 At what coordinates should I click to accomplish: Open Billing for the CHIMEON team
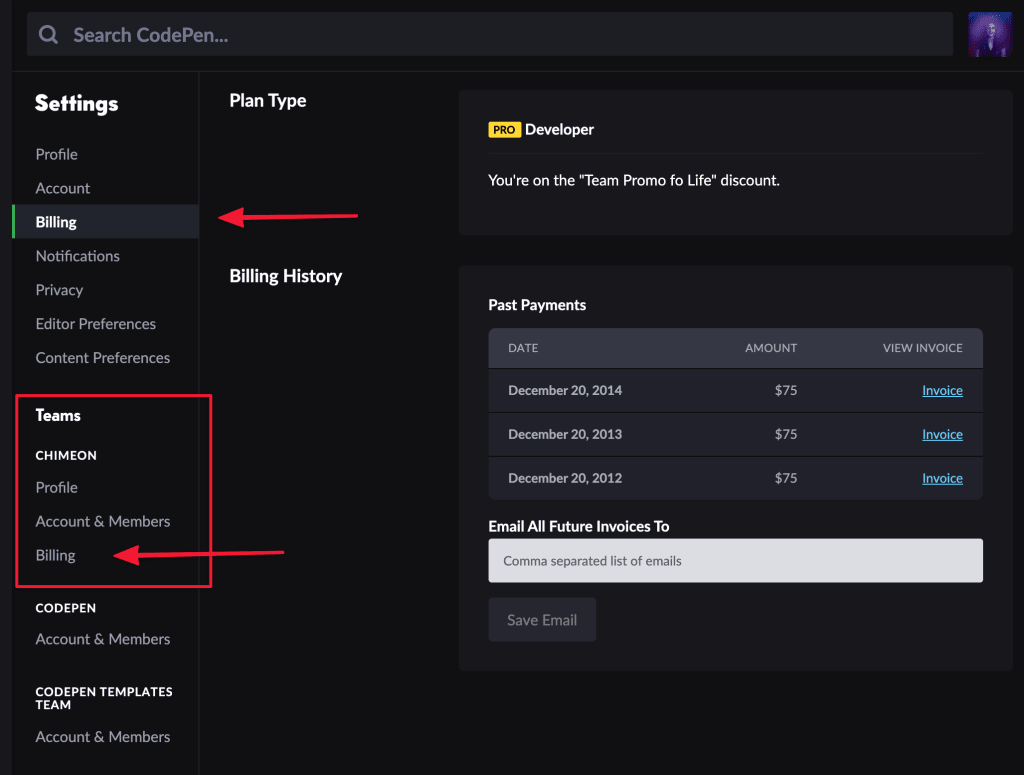pyautogui.click(x=56, y=555)
